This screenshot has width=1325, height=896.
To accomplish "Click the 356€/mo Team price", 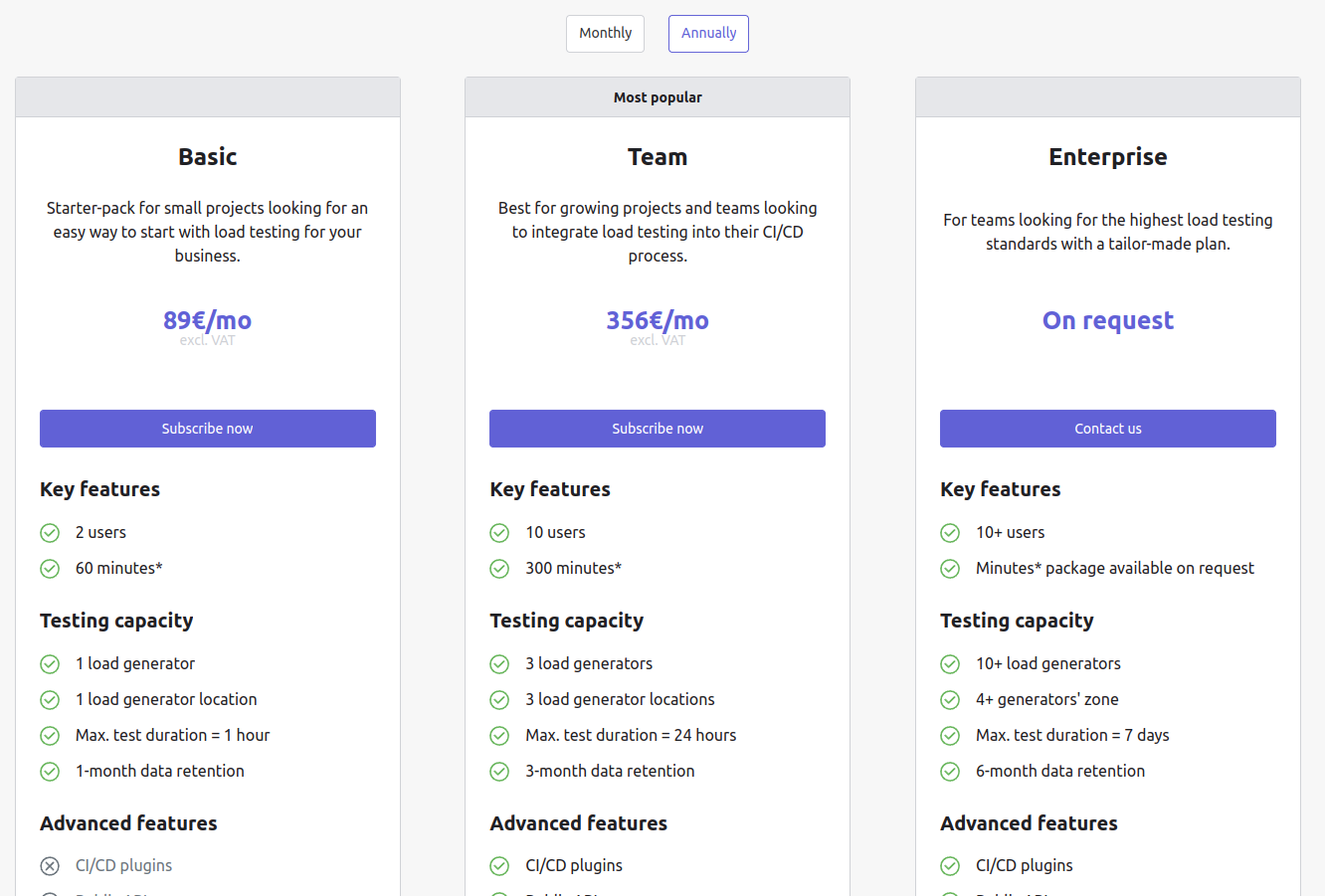I will click(x=658, y=320).
